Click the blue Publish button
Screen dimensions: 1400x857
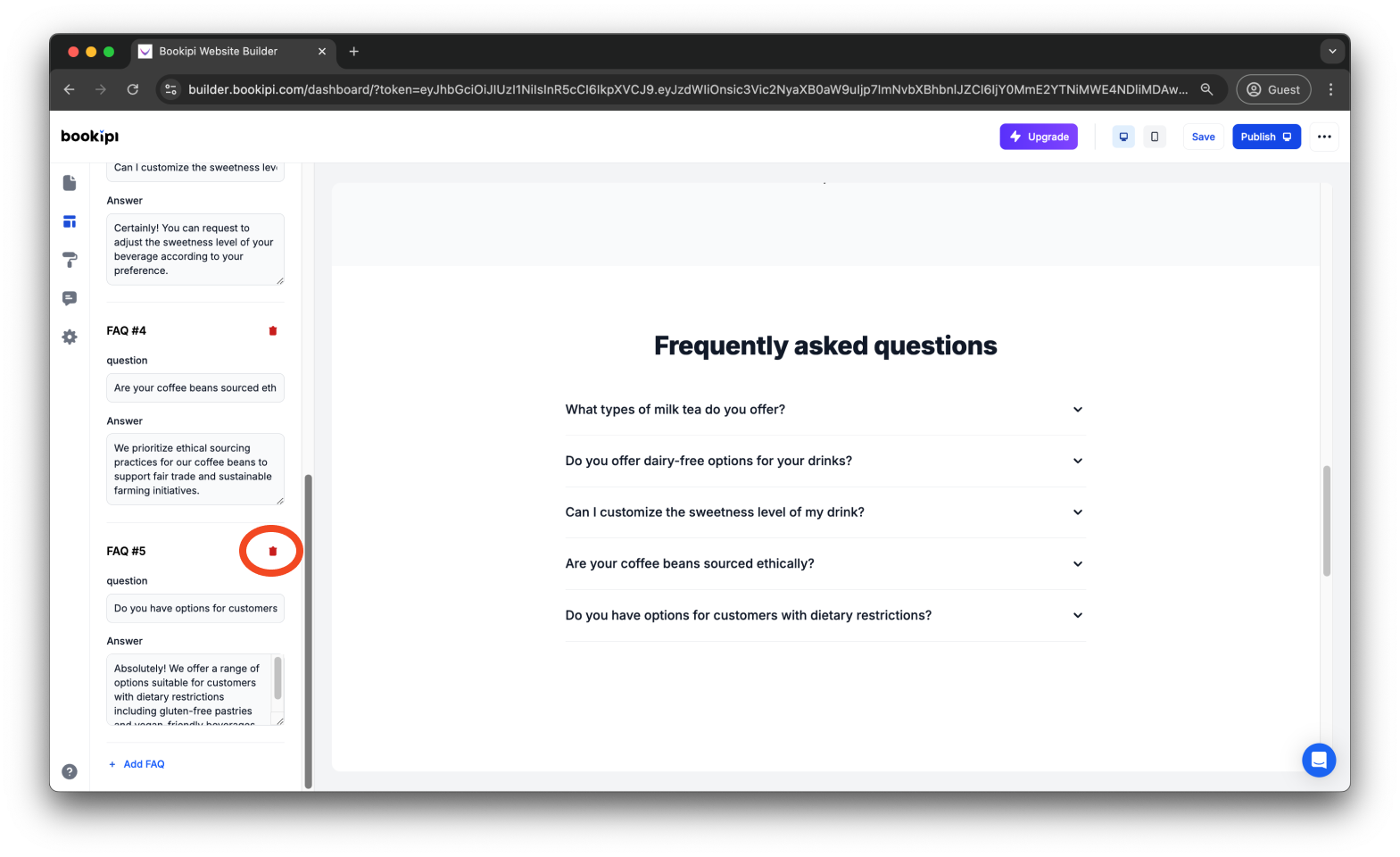[1266, 137]
